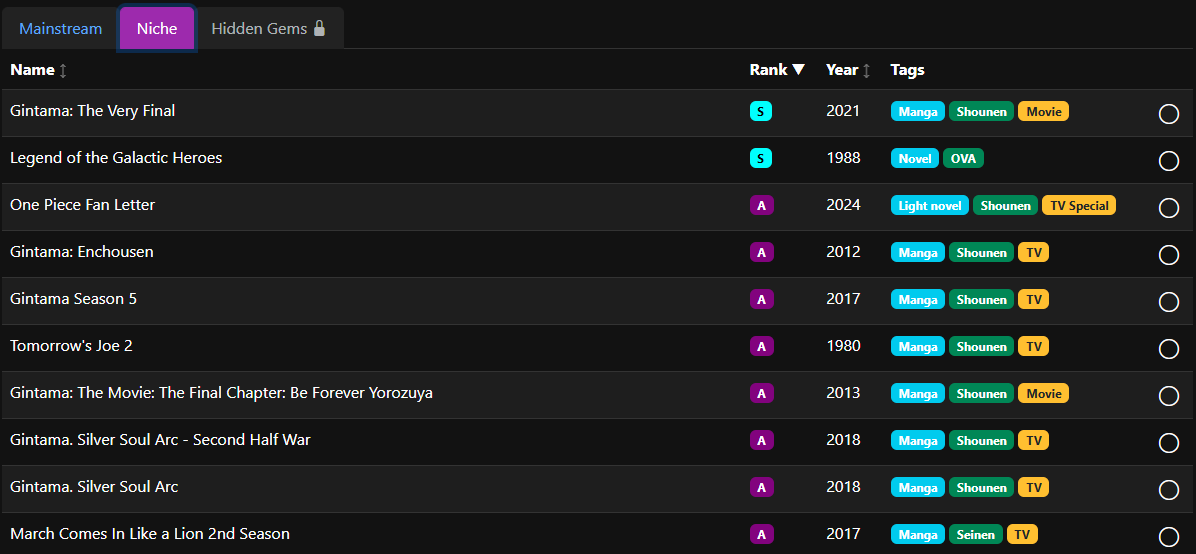Click Manga tag on March Comes In Like a Lion
This screenshot has width=1196, height=554.
918,534
